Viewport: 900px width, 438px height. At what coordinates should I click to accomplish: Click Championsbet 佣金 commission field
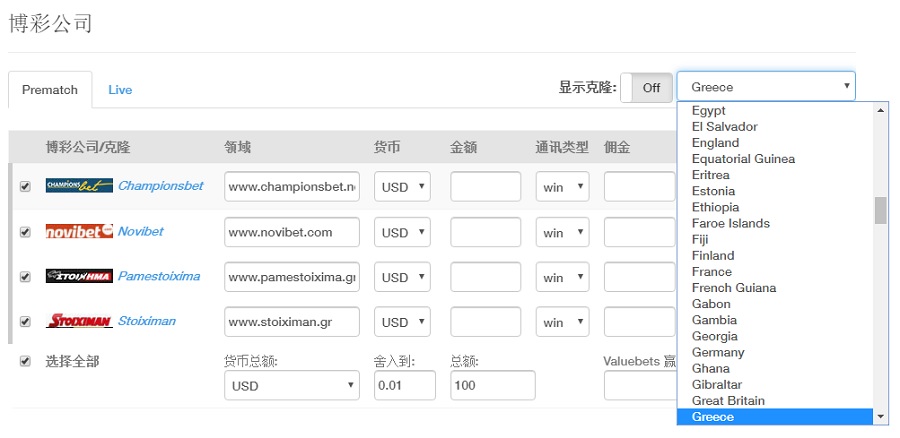640,187
